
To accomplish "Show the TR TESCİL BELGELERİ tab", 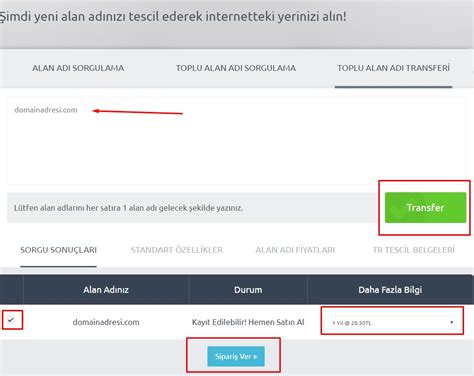I will coord(413,250).
